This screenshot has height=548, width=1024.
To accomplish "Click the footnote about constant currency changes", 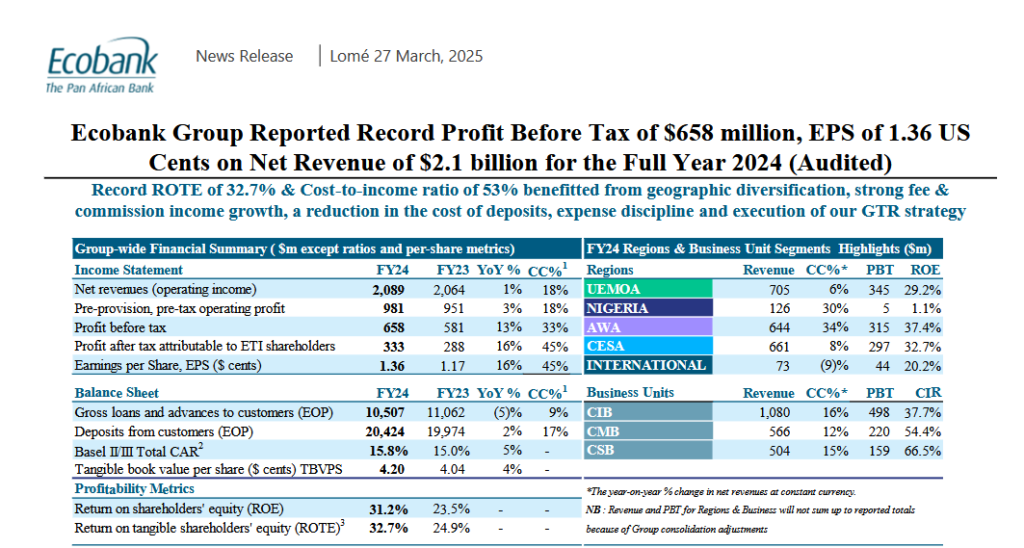I will pos(721,491).
